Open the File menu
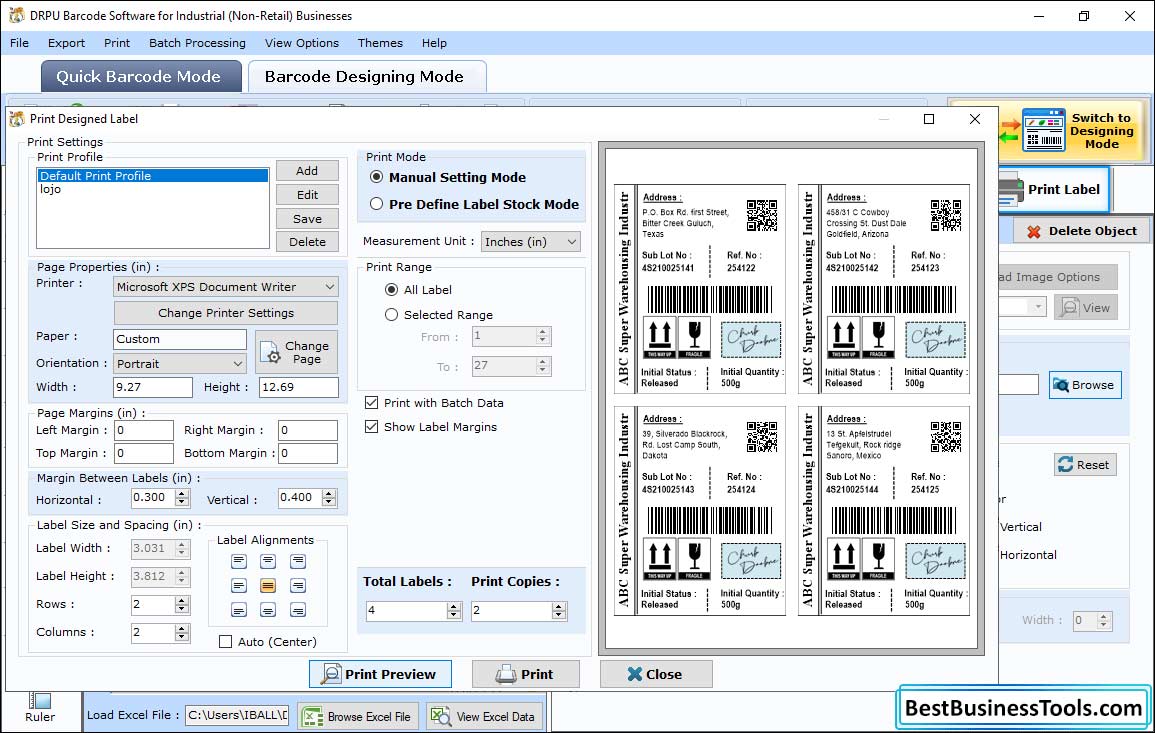 point(20,43)
